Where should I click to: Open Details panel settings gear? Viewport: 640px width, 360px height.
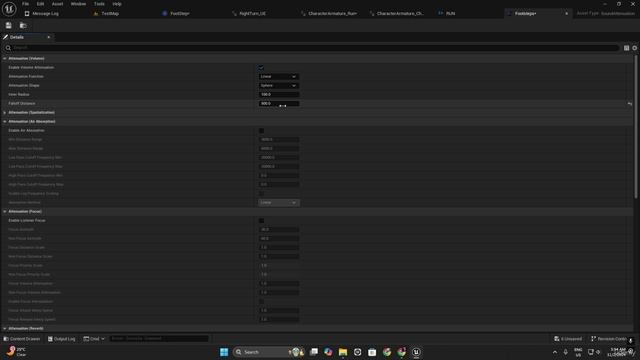point(635,48)
